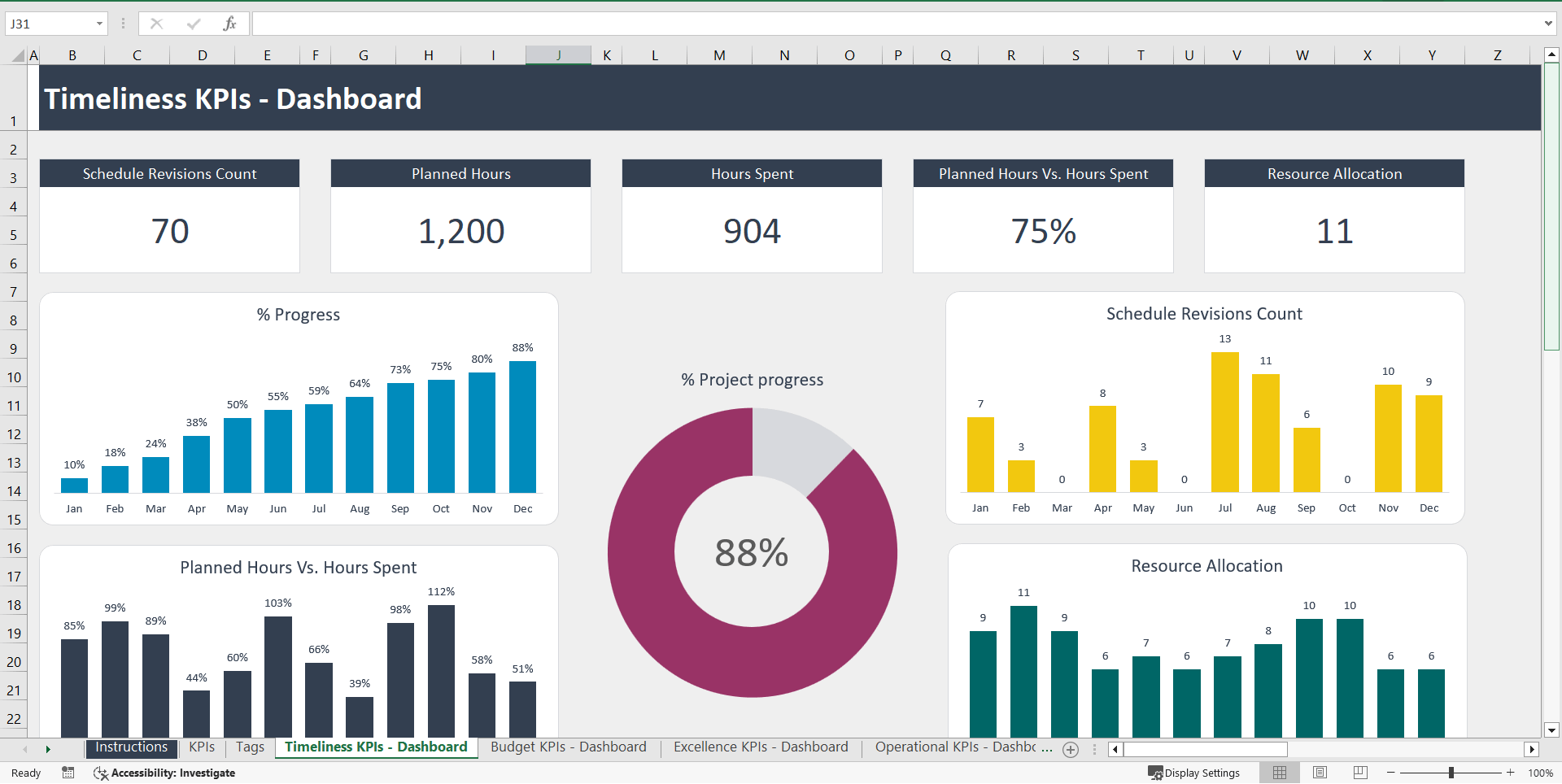Click the horizontal scrollbar left arrow

pyautogui.click(x=1115, y=750)
